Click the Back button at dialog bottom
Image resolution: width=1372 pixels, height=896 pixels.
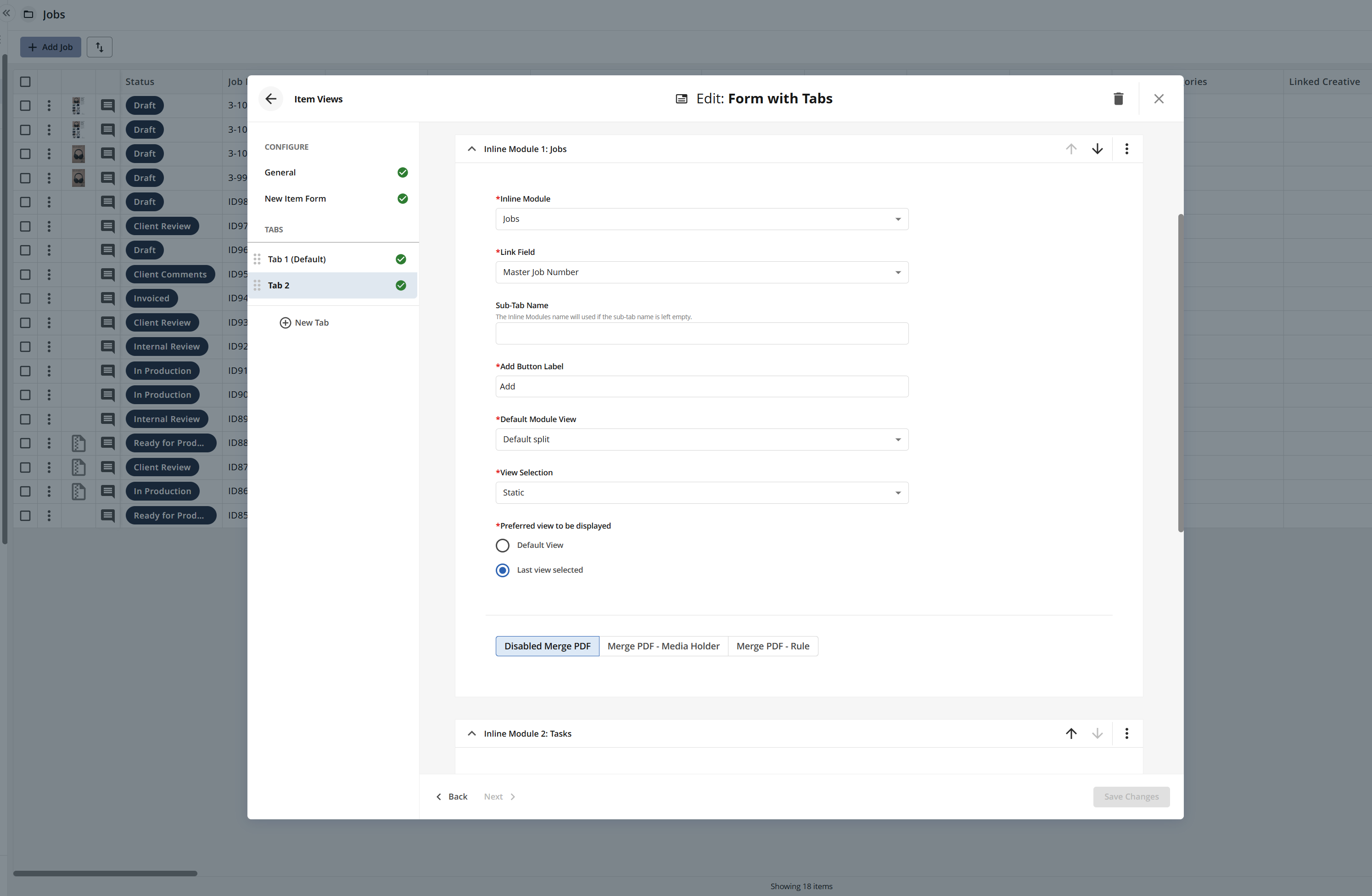451,797
